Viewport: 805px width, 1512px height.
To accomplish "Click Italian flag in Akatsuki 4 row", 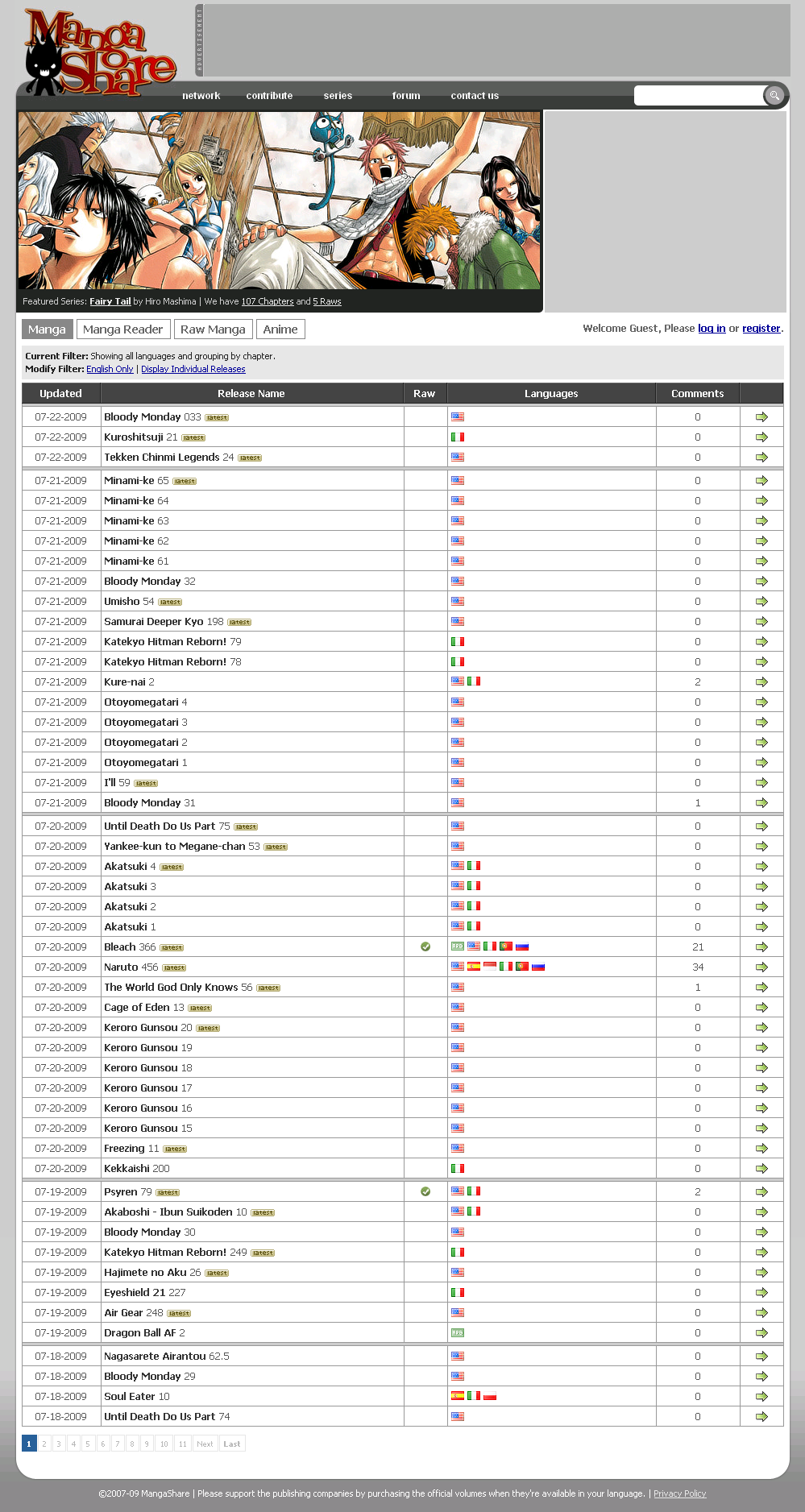I will [x=474, y=866].
